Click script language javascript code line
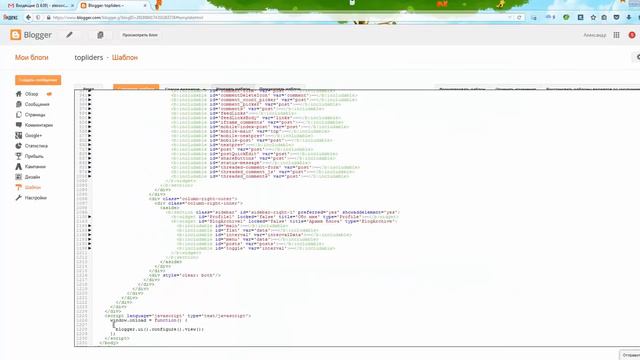The image size is (640, 360). click(x=178, y=316)
